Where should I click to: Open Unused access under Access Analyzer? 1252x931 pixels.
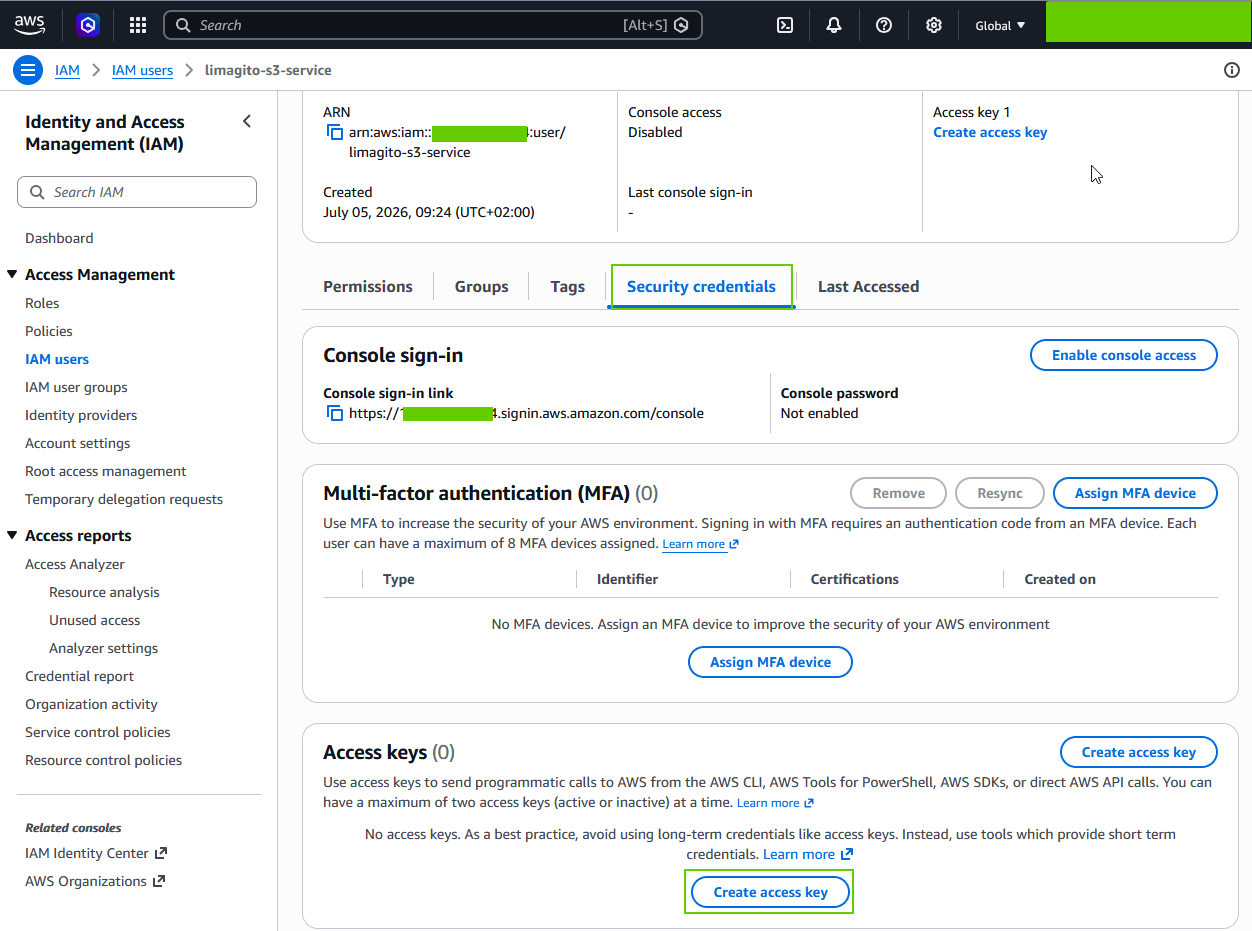[94, 620]
